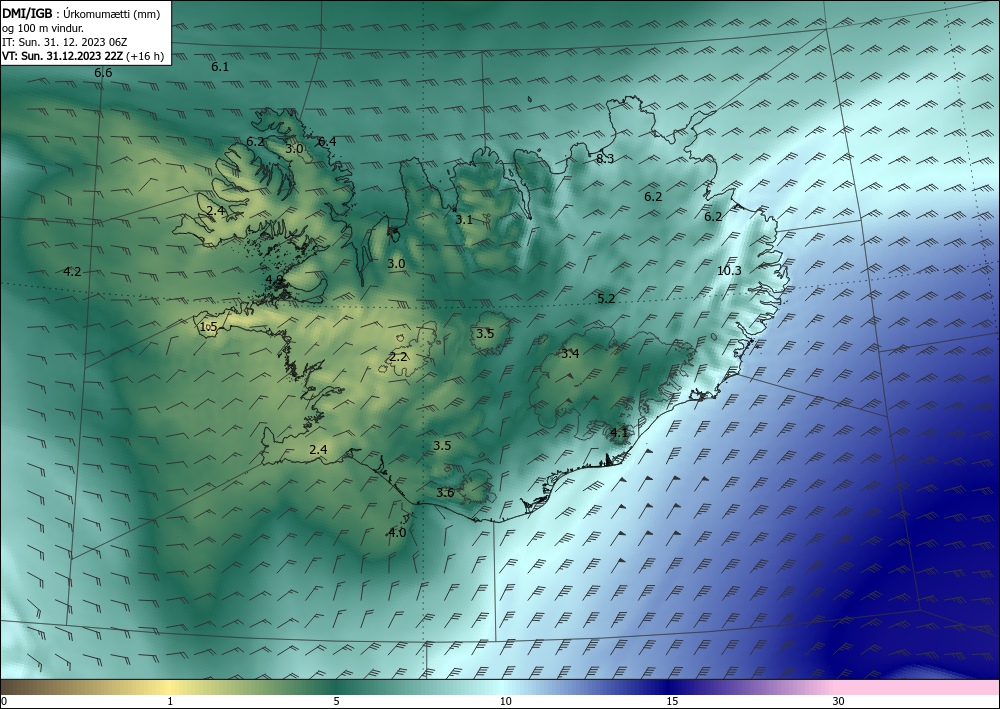Screen dimensions: 1000x709
Task: Click the 5.2 value label
Action: [606, 298]
